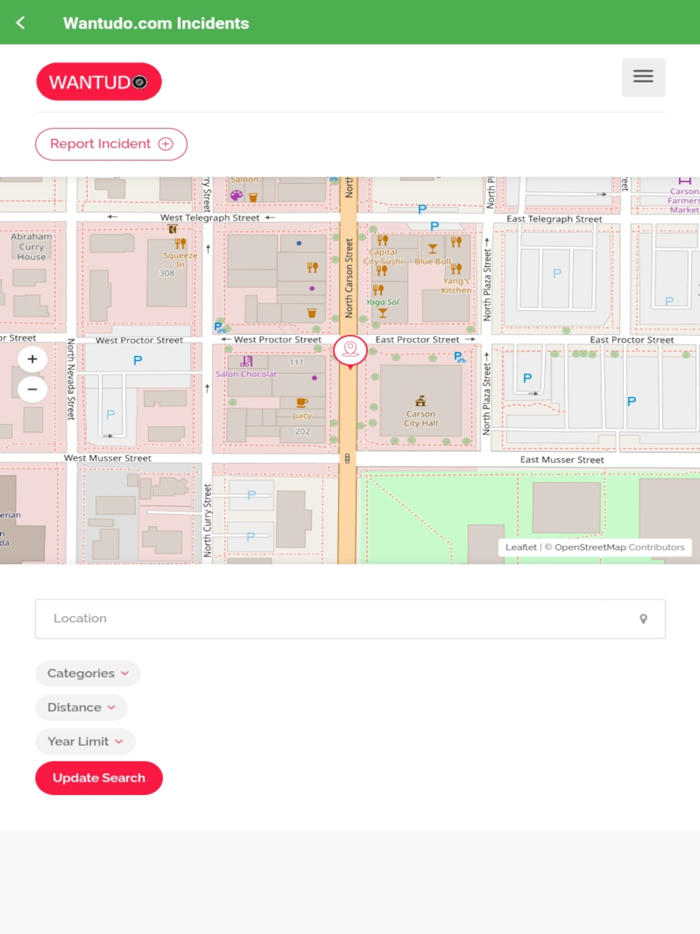700x934 pixels.
Task: Click the Carson City Hall building icon
Action: 420,401
